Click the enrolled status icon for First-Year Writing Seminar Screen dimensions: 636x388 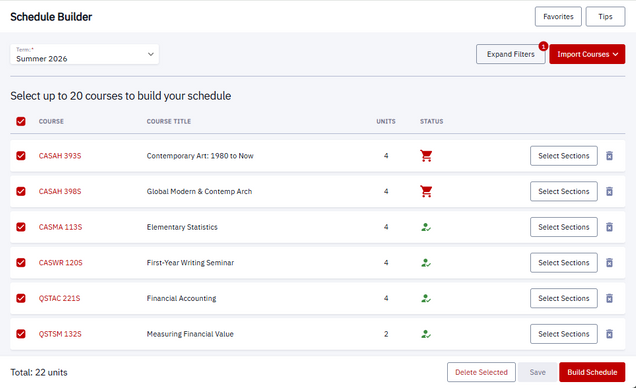pos(425,263)
